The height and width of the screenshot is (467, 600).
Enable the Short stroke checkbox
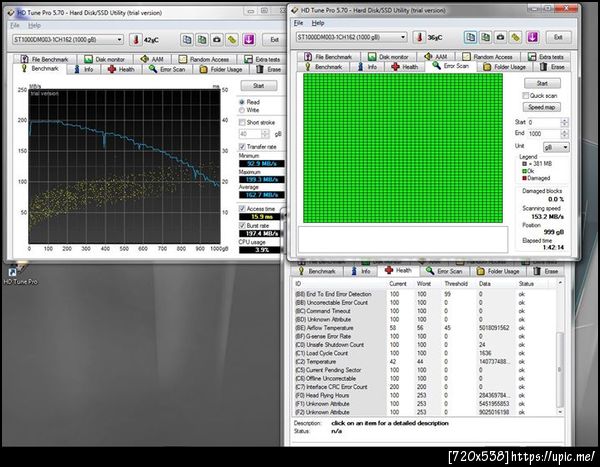[x=242, y=122]
